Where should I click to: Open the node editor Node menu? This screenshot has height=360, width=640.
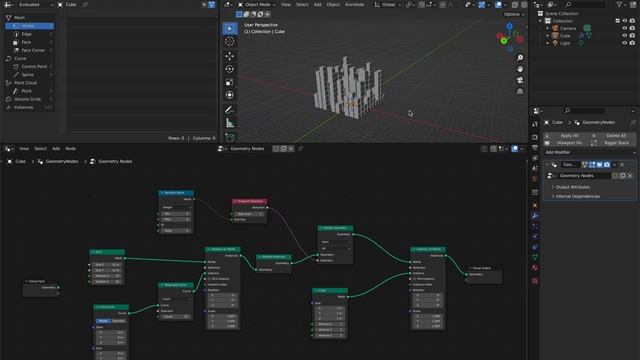pos(71,149)
